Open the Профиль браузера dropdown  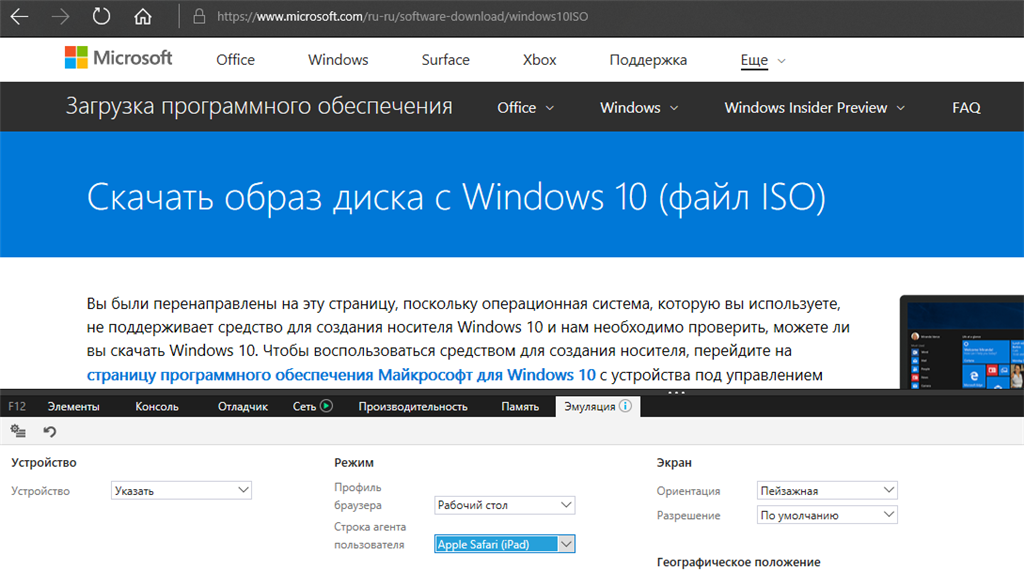click(504, 505)
